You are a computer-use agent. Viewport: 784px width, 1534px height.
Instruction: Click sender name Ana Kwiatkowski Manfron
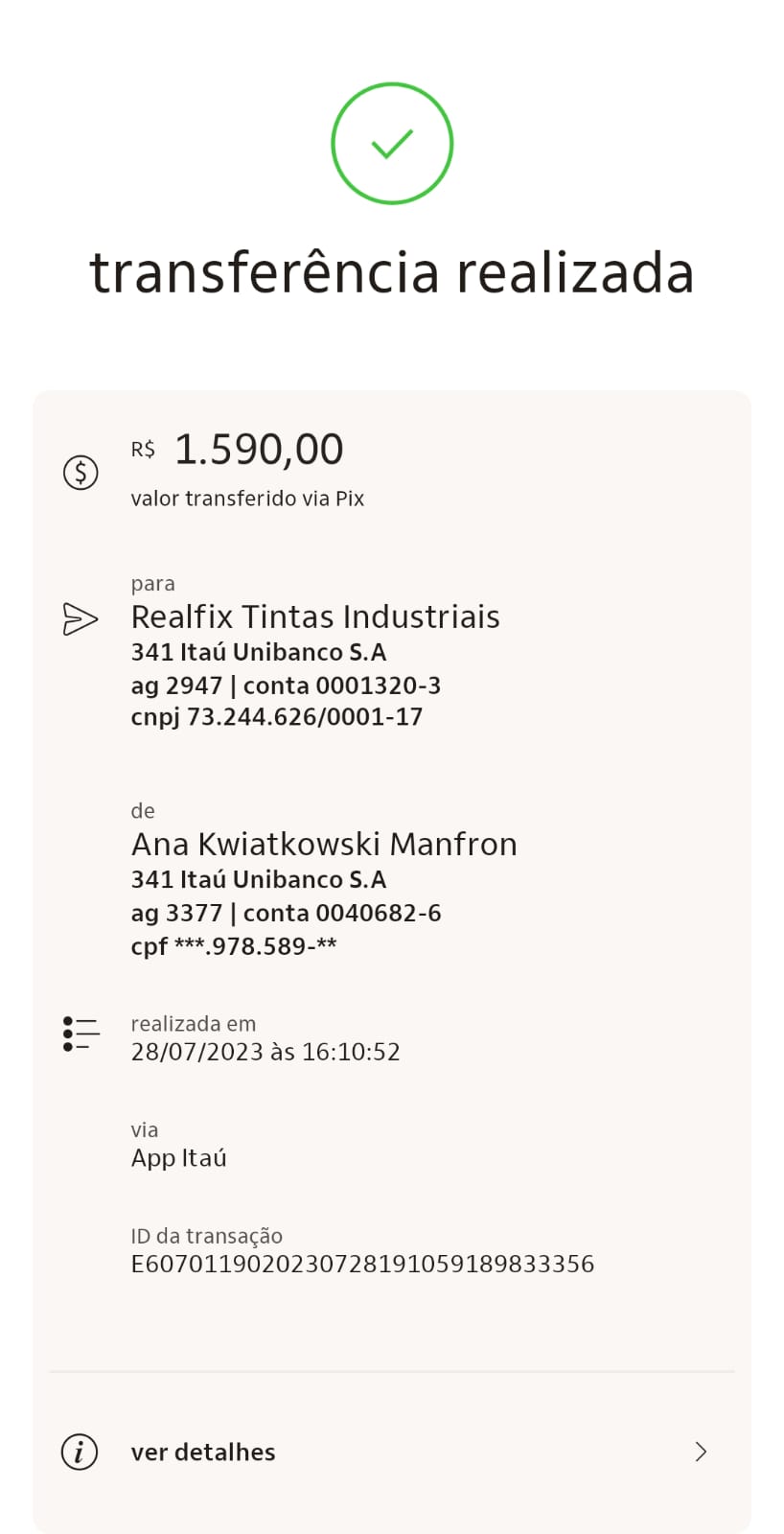click(x=324, y=844)
